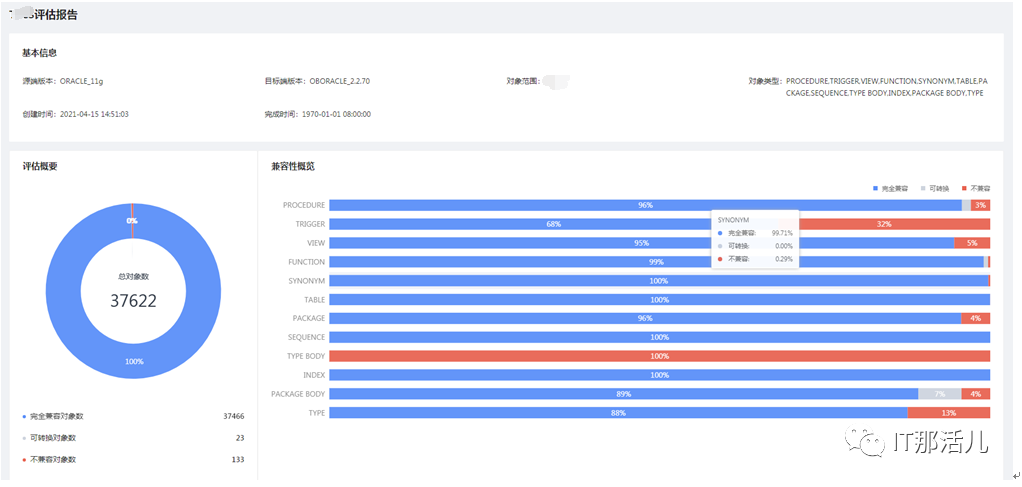This screenshot has width=1022, height=487.
Task: Click the creation time 2021-04-15 14:51:03
Action: [94, 114]
